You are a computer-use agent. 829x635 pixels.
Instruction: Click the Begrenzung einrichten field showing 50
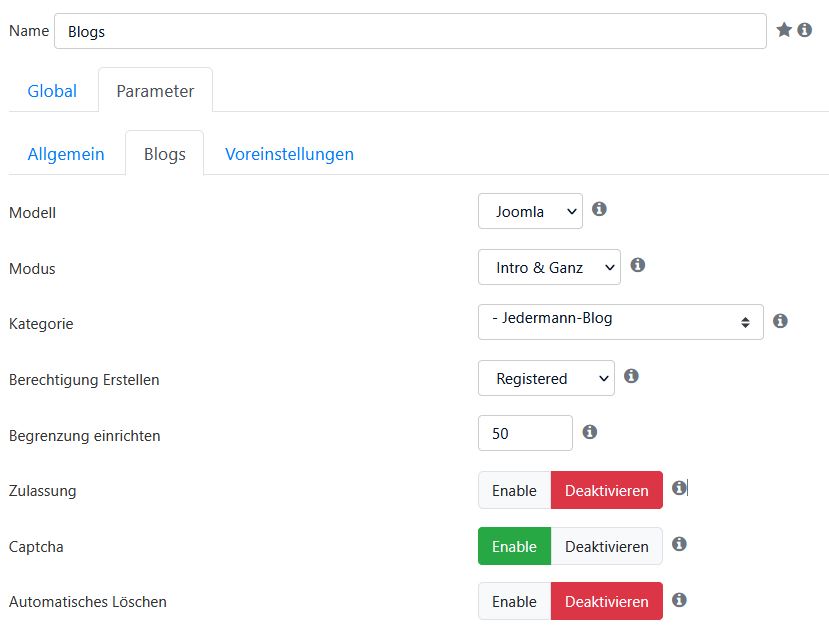(525, 434)
